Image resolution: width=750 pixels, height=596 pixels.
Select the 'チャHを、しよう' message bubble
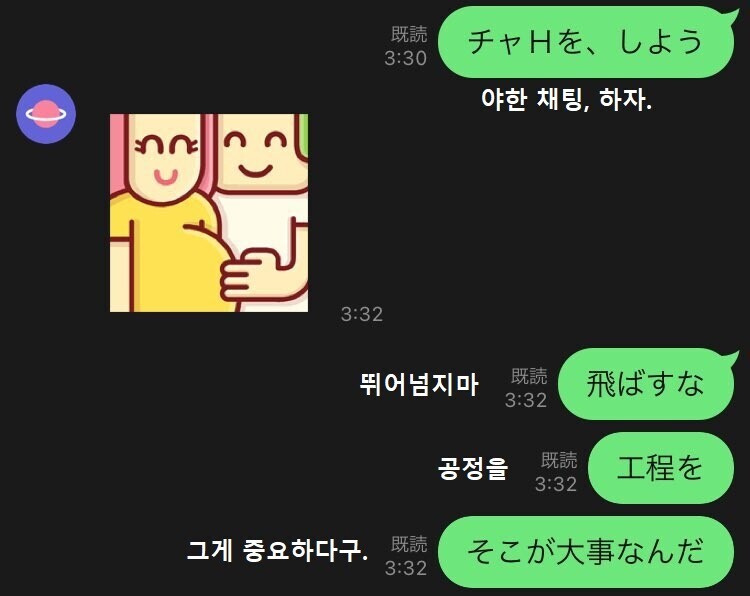tap(586, 42)
